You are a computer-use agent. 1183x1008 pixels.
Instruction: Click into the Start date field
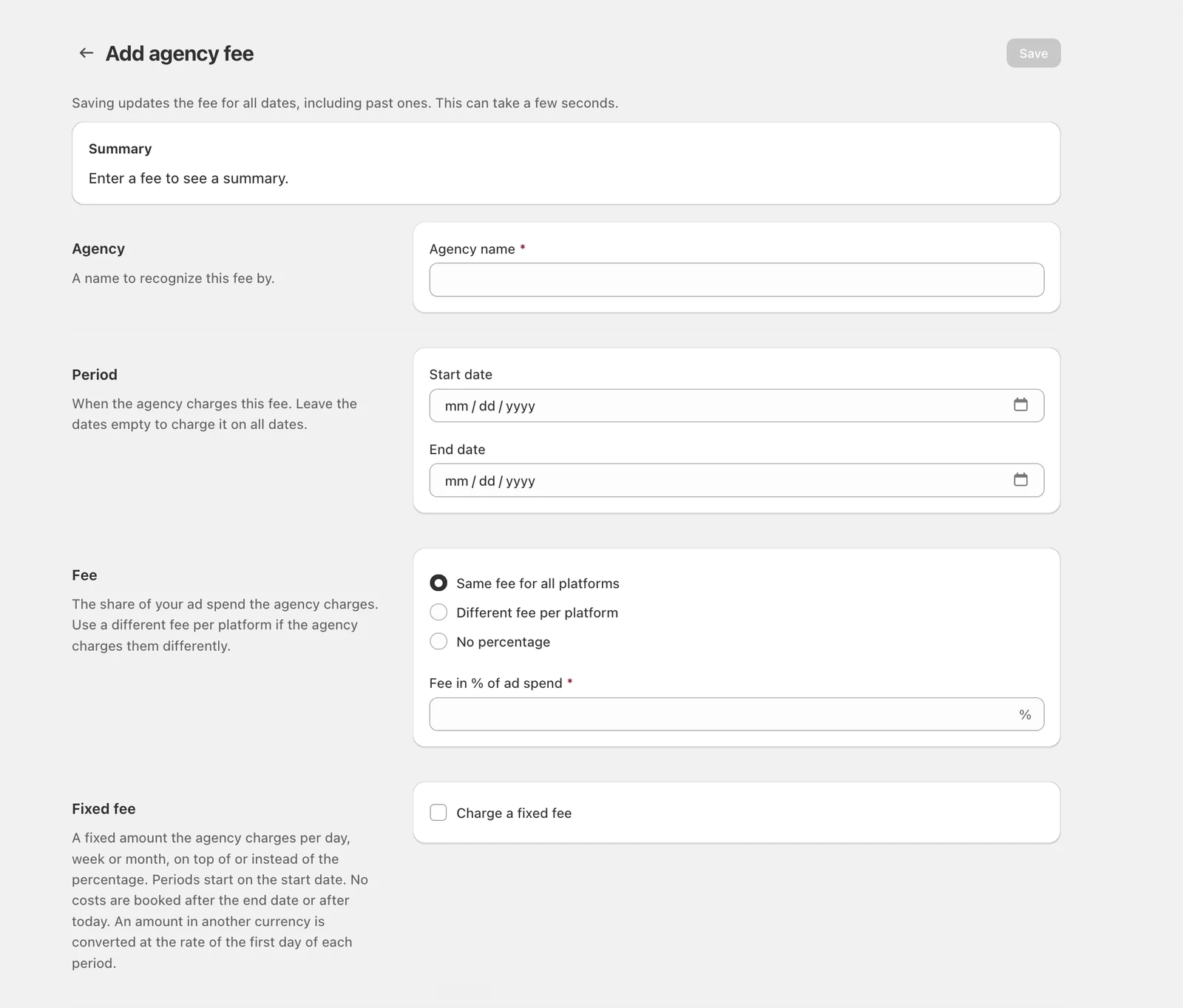pos(736,405)
